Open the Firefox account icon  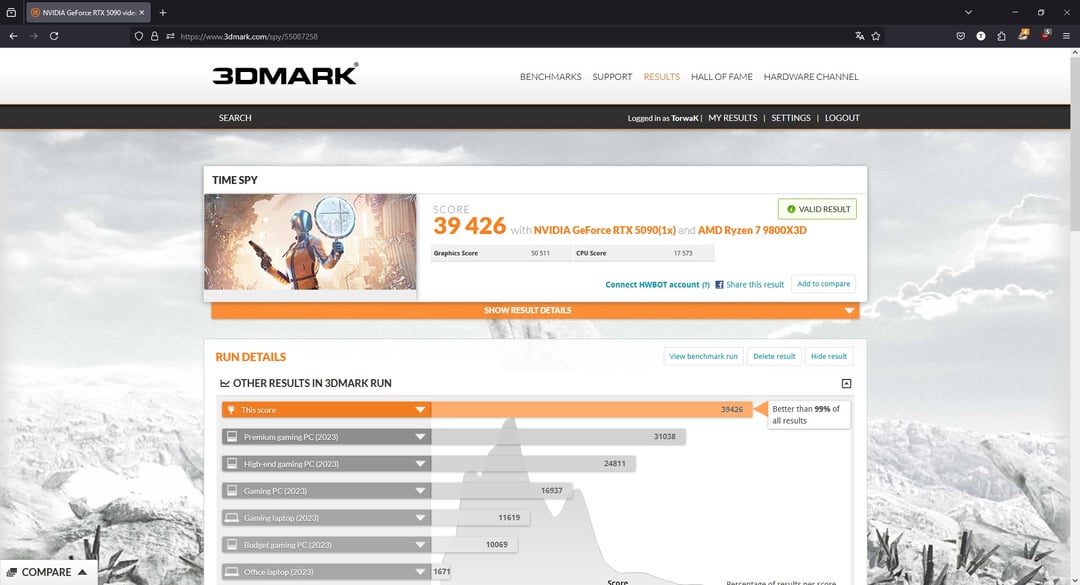pos(981,36)
